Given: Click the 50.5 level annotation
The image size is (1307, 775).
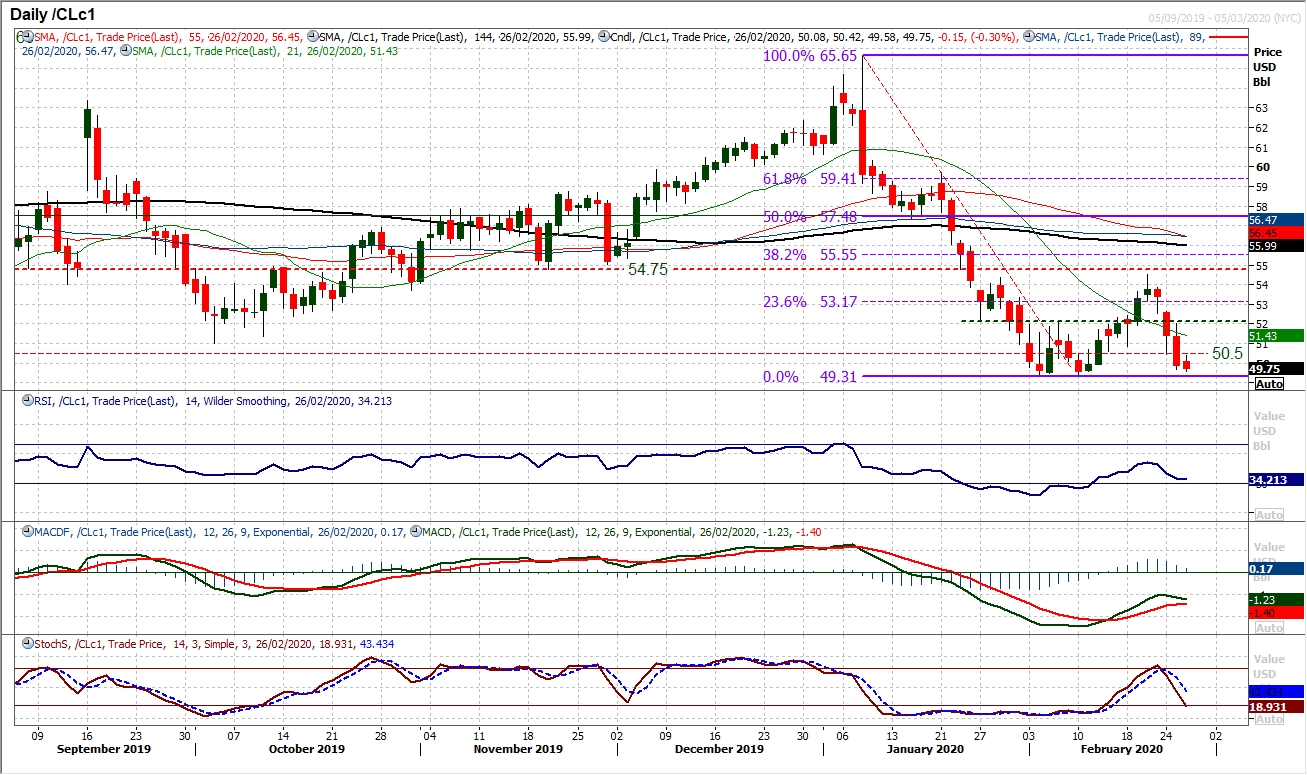Looking at the screenshot, I should click(1226, 353).
